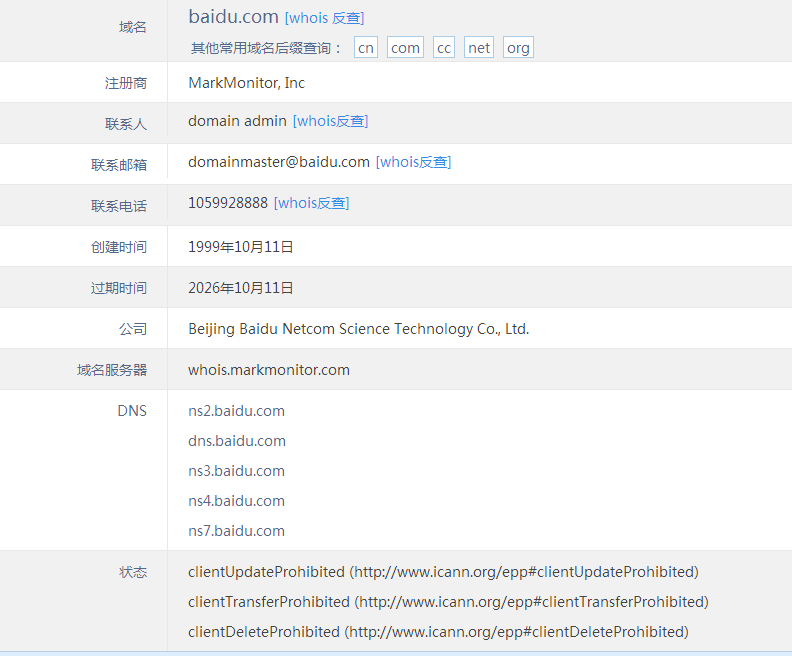Click DNS entry ns4.baidu.com

tap(236, 501)
